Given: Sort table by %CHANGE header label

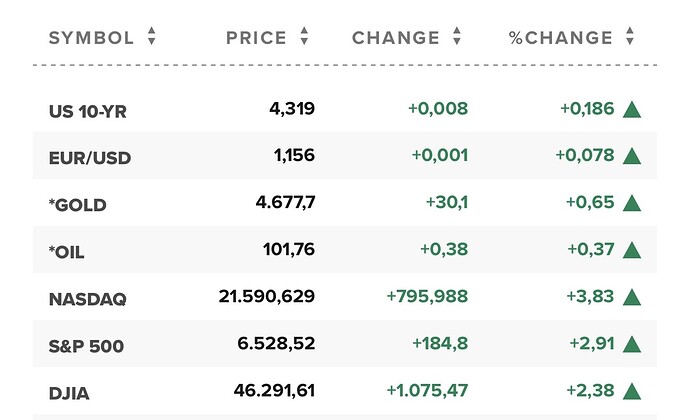Looking at the screenshot, I should [x=560, y=38].
